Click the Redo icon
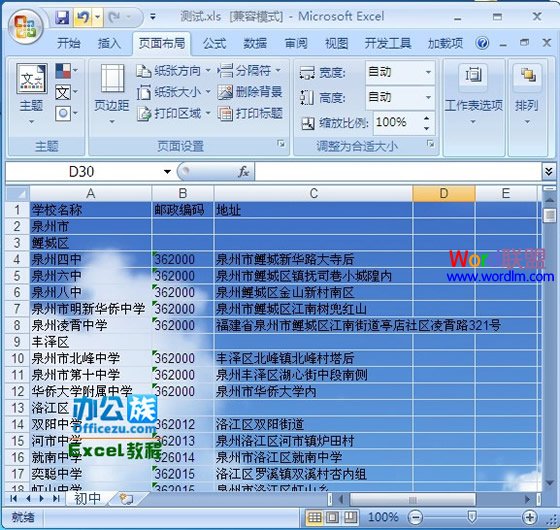The image size is (560, 530). 114,17
